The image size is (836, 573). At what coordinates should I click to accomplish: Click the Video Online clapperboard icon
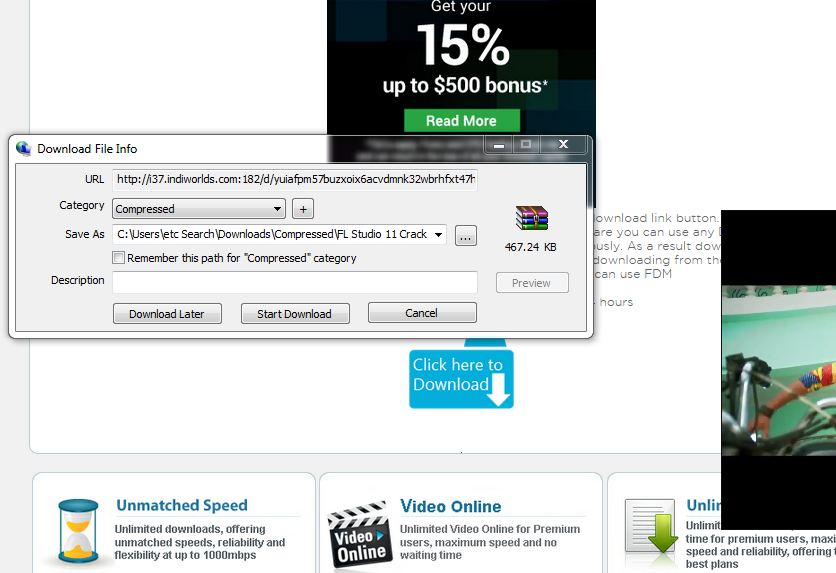click(359, 536)
